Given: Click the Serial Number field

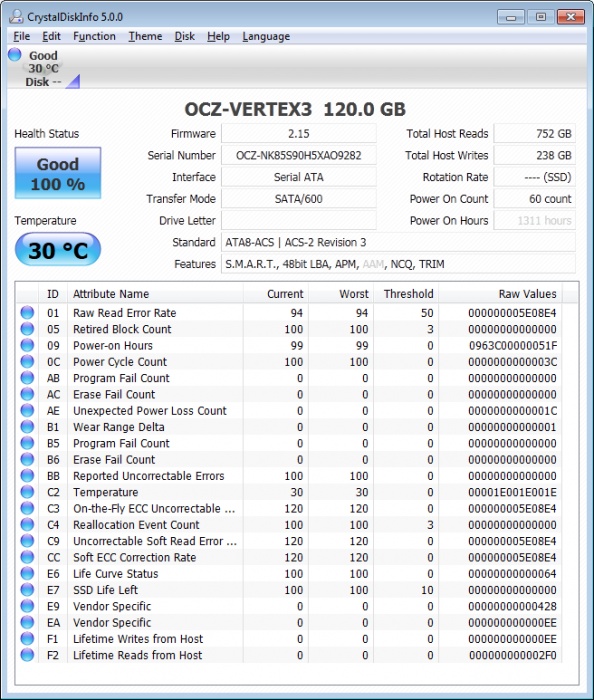Looking at the screenshot, I should pos(299,155).
